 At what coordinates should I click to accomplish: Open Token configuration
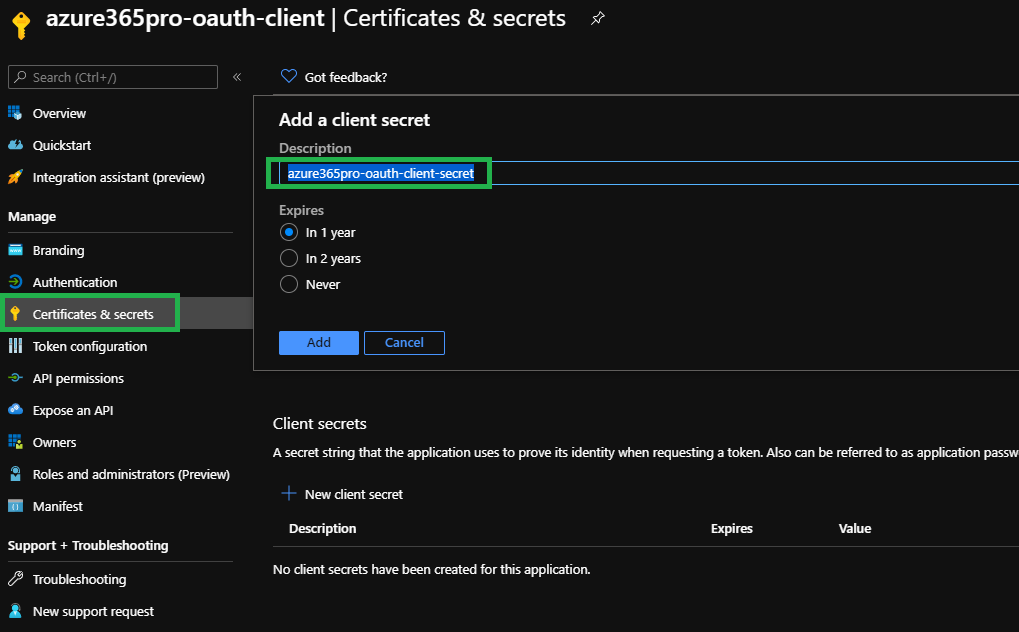click(90, 347)
